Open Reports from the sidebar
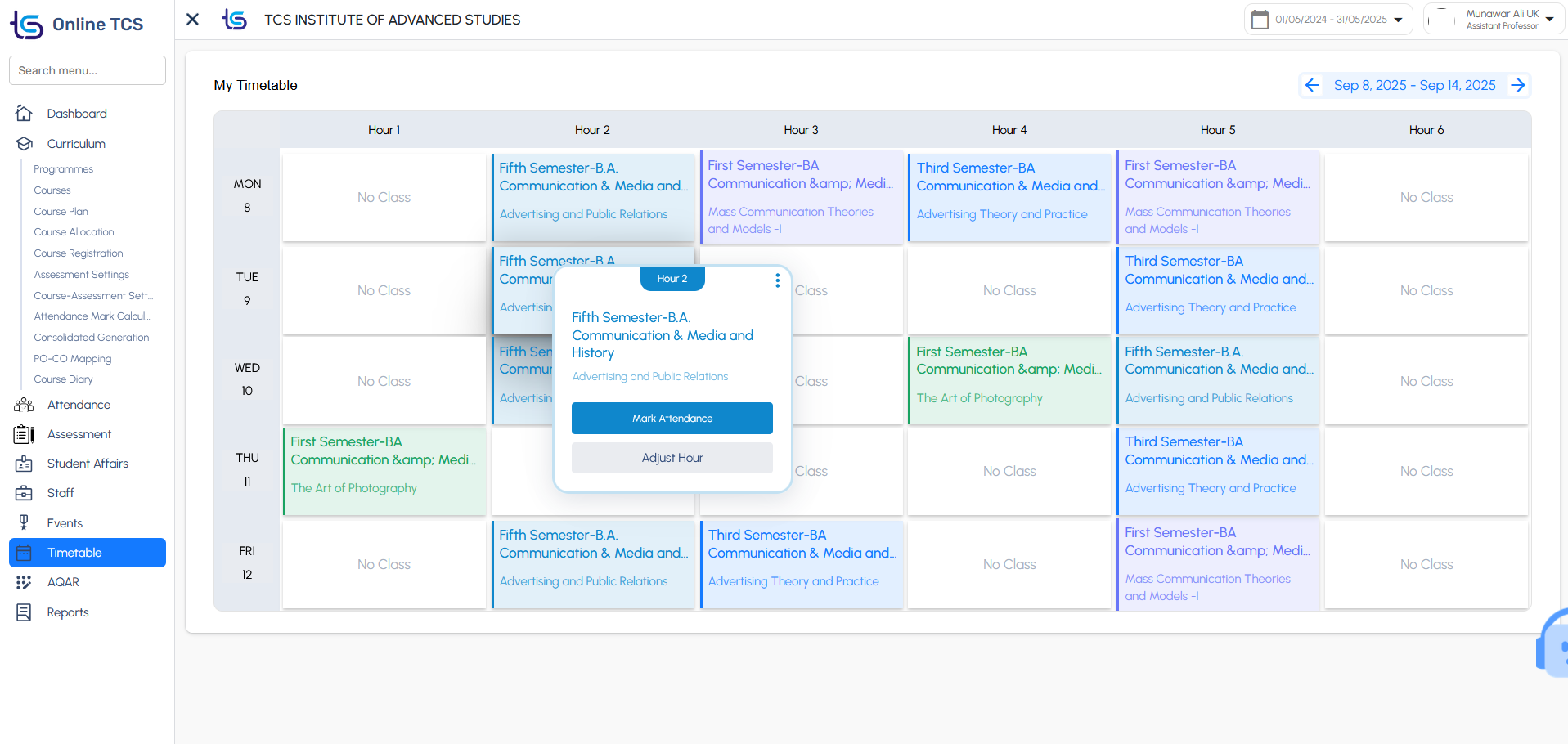The image size is (1568, 744). point(68,612)
